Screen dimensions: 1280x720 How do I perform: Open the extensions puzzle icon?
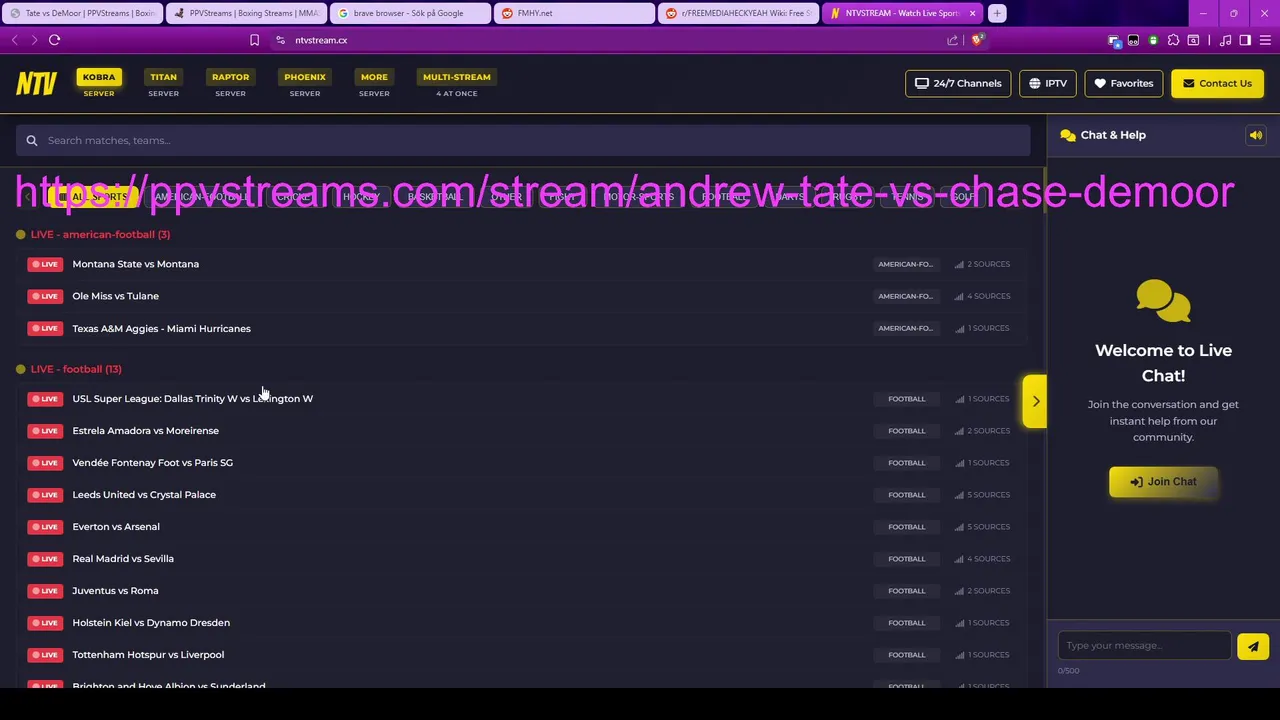(1173, 40)
